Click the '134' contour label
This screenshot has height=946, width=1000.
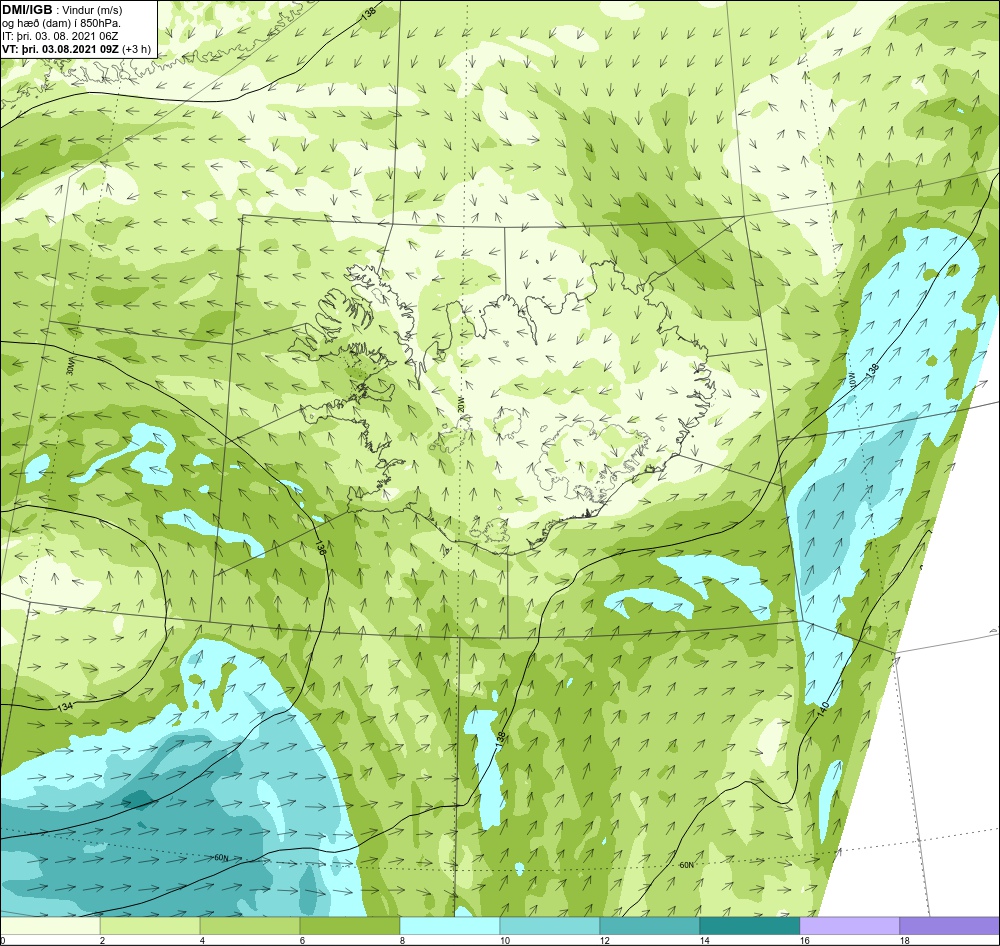[x=65, y=707]
